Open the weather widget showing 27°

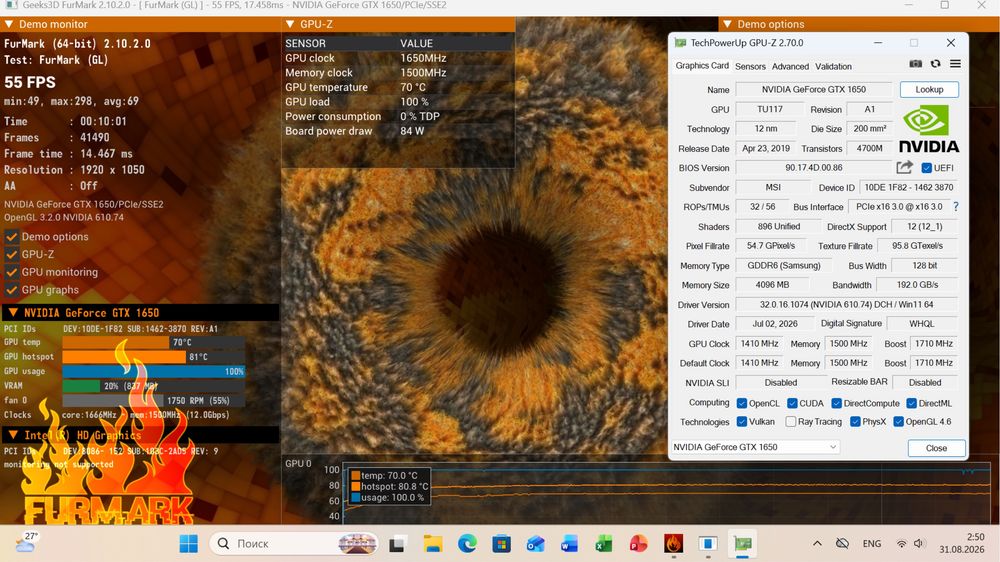[27, 542]
